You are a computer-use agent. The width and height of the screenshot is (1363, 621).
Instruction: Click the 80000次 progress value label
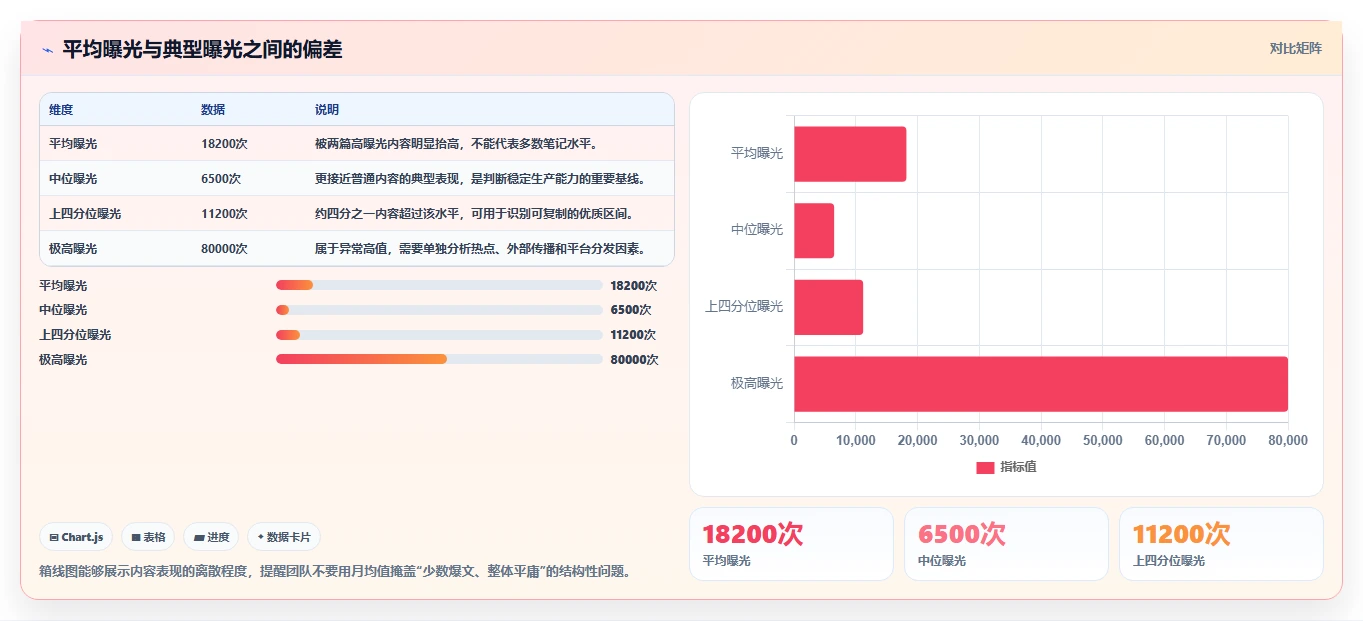coord(634,360)
